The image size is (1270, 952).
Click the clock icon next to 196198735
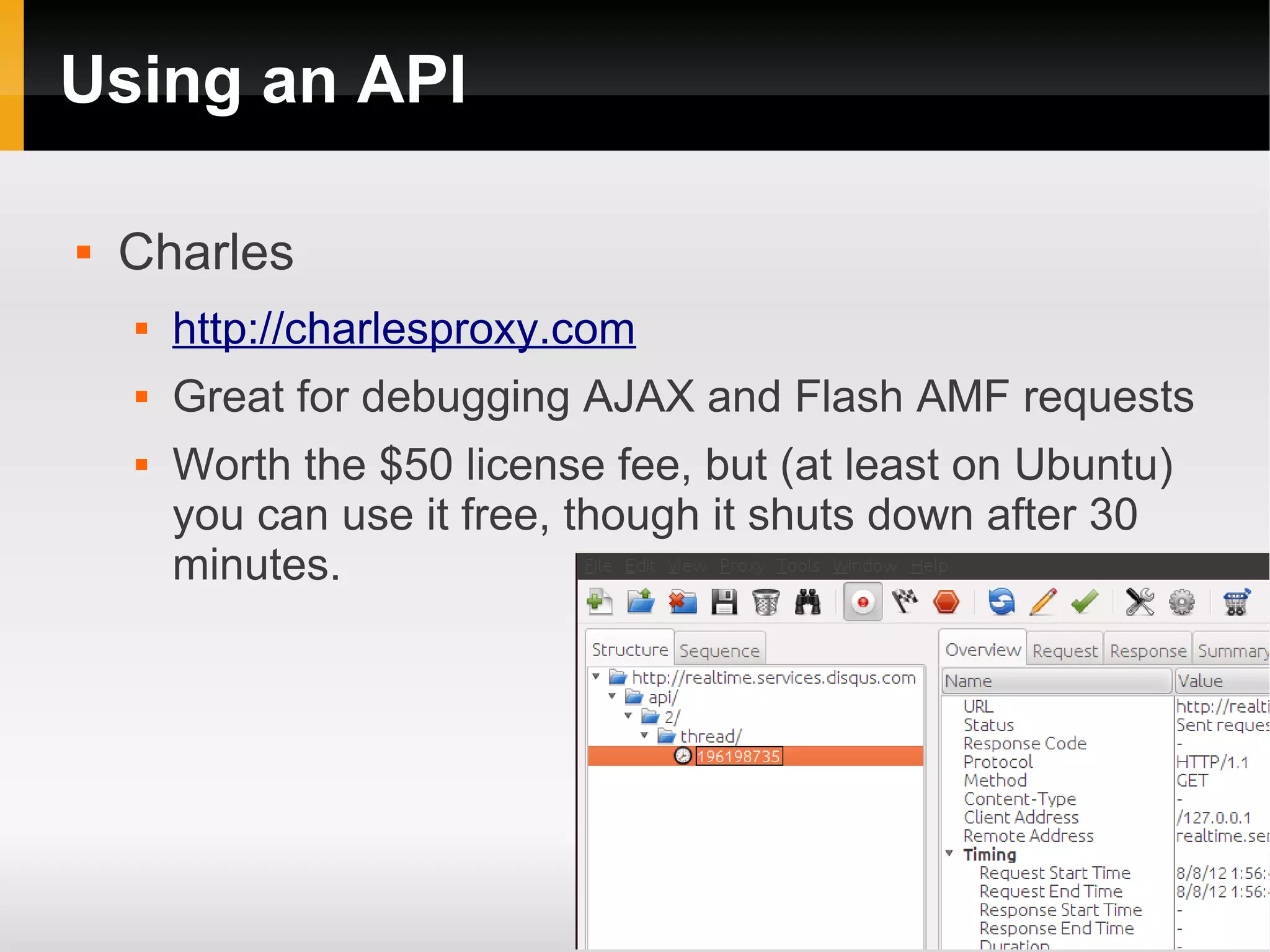683,755
